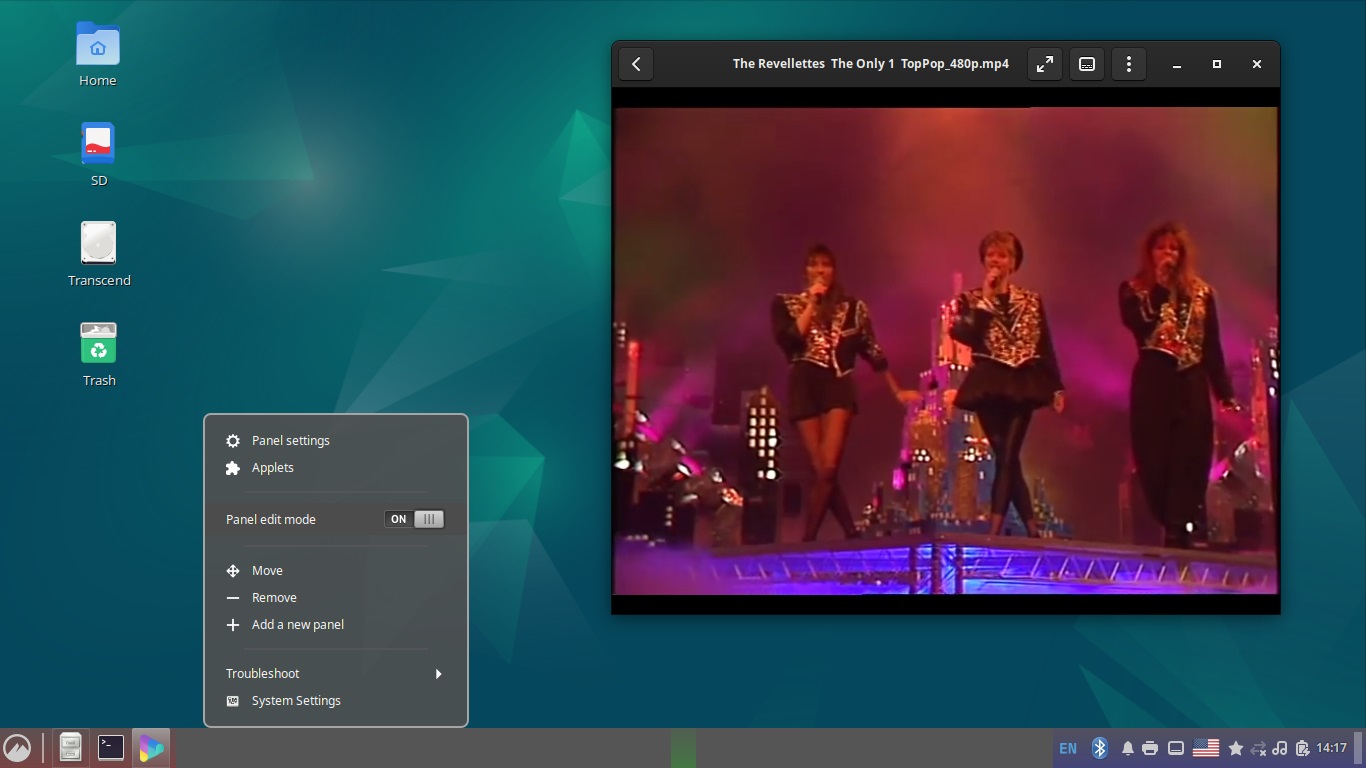Image resolution: width=1366 pixels, height=768 pixels.
Task: Expand the Troubleshoot submenu
Action: 336,674
